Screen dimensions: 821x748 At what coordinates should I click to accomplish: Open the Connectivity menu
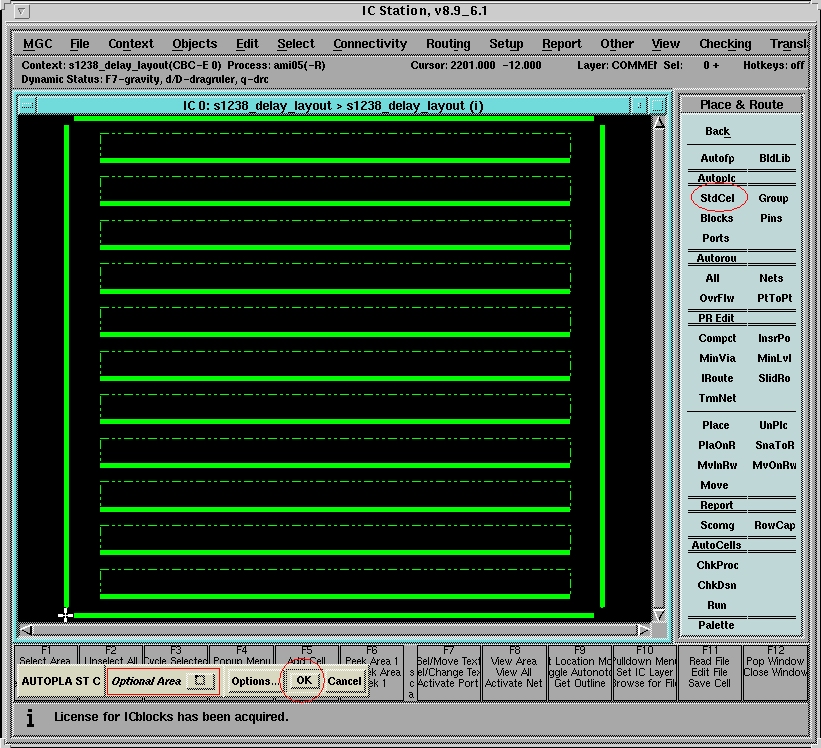pos(370,44)
